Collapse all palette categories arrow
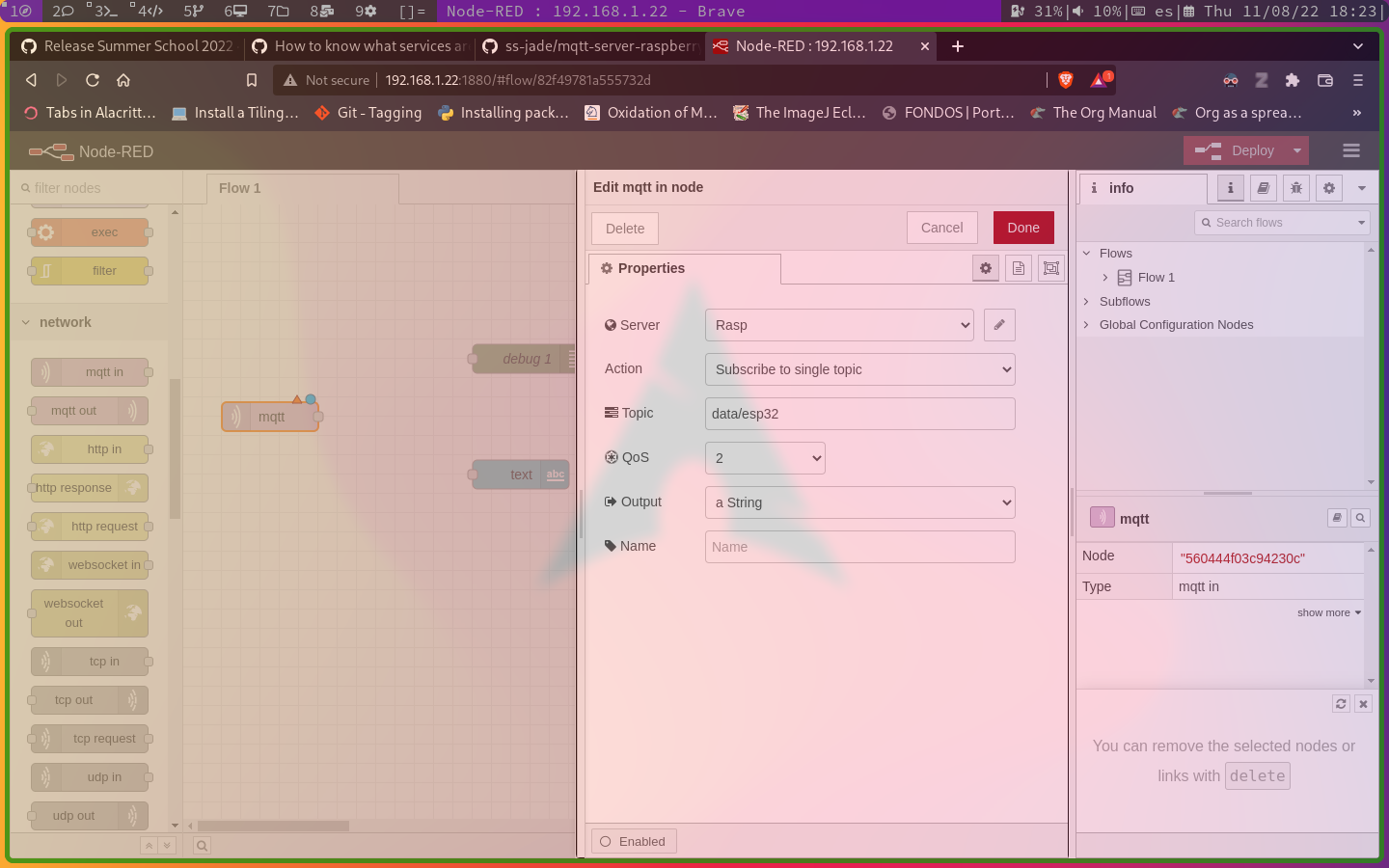1389x868 pixels. point(149,846)
